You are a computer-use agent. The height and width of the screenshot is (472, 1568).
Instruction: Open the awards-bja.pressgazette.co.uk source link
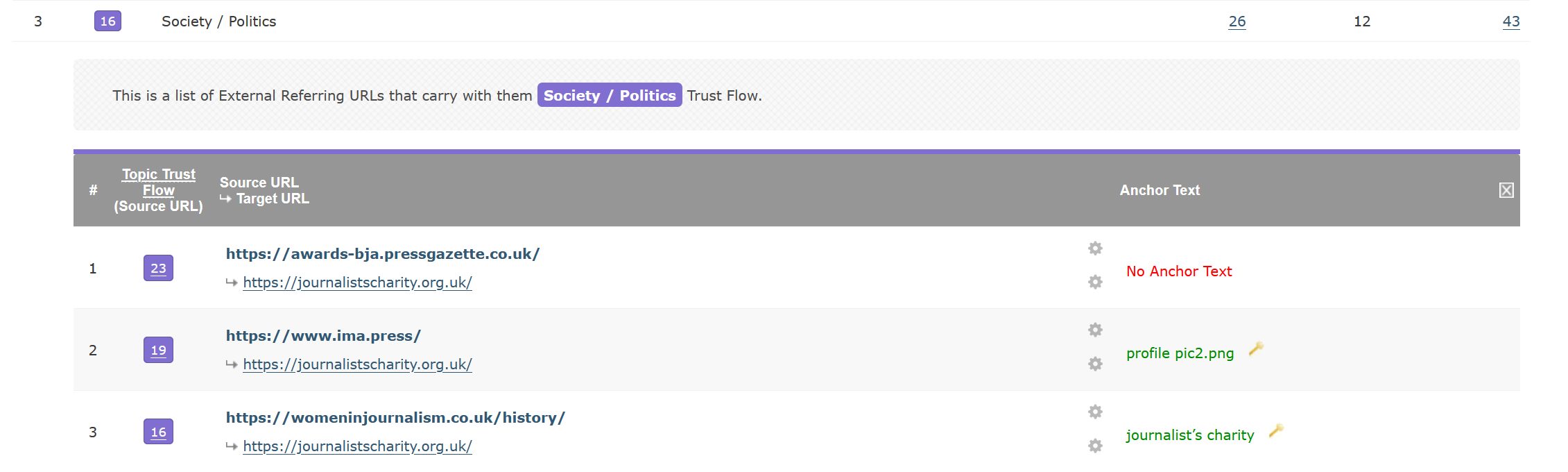click(x=382, y=254)
